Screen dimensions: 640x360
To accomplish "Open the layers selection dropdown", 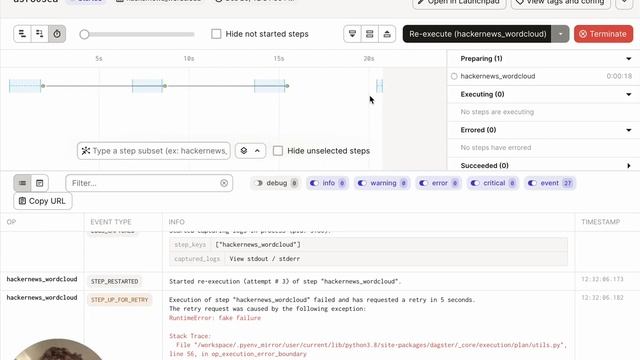I will pyautogui.click(x=250, y=151).
